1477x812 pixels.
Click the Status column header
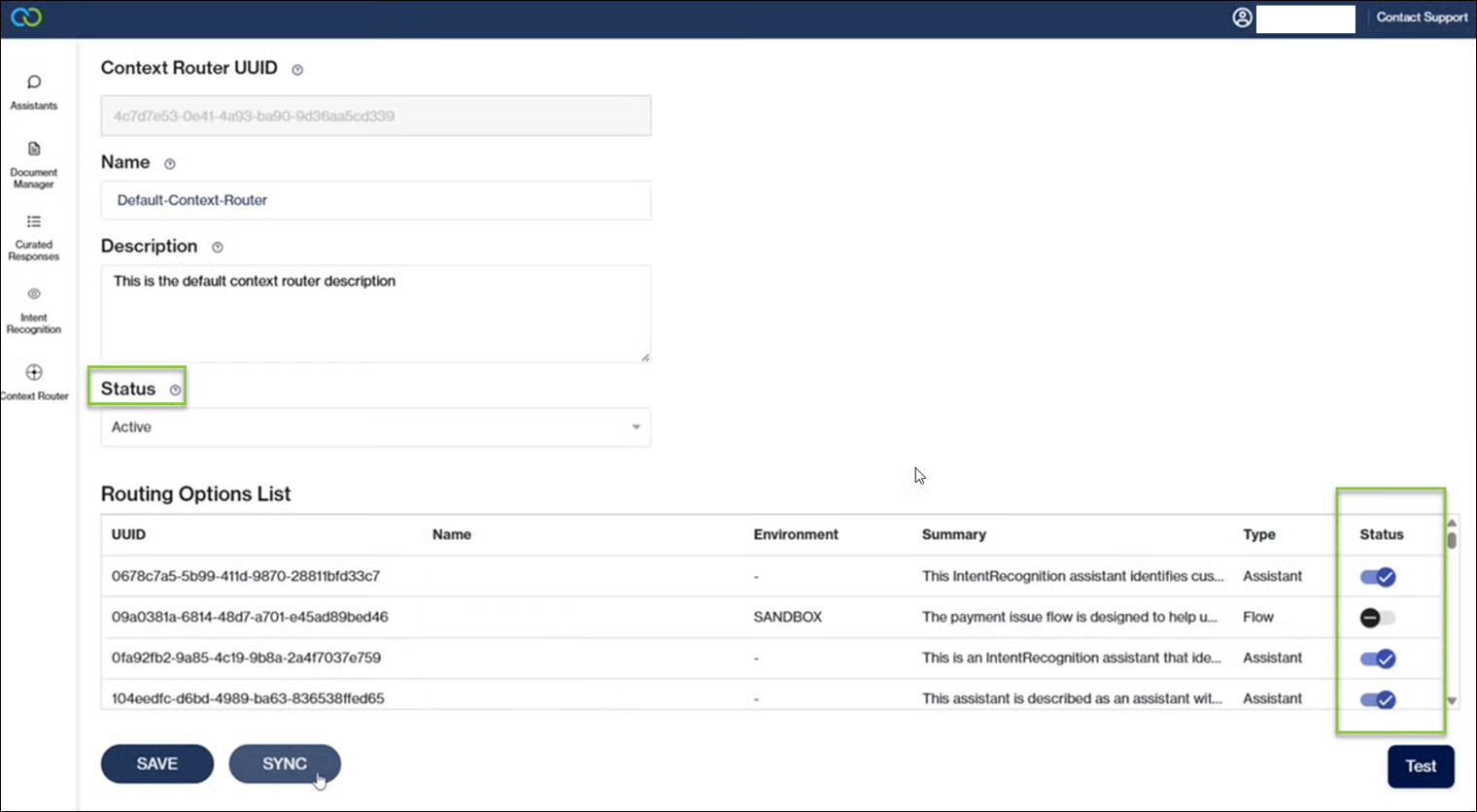point(1381,534)
